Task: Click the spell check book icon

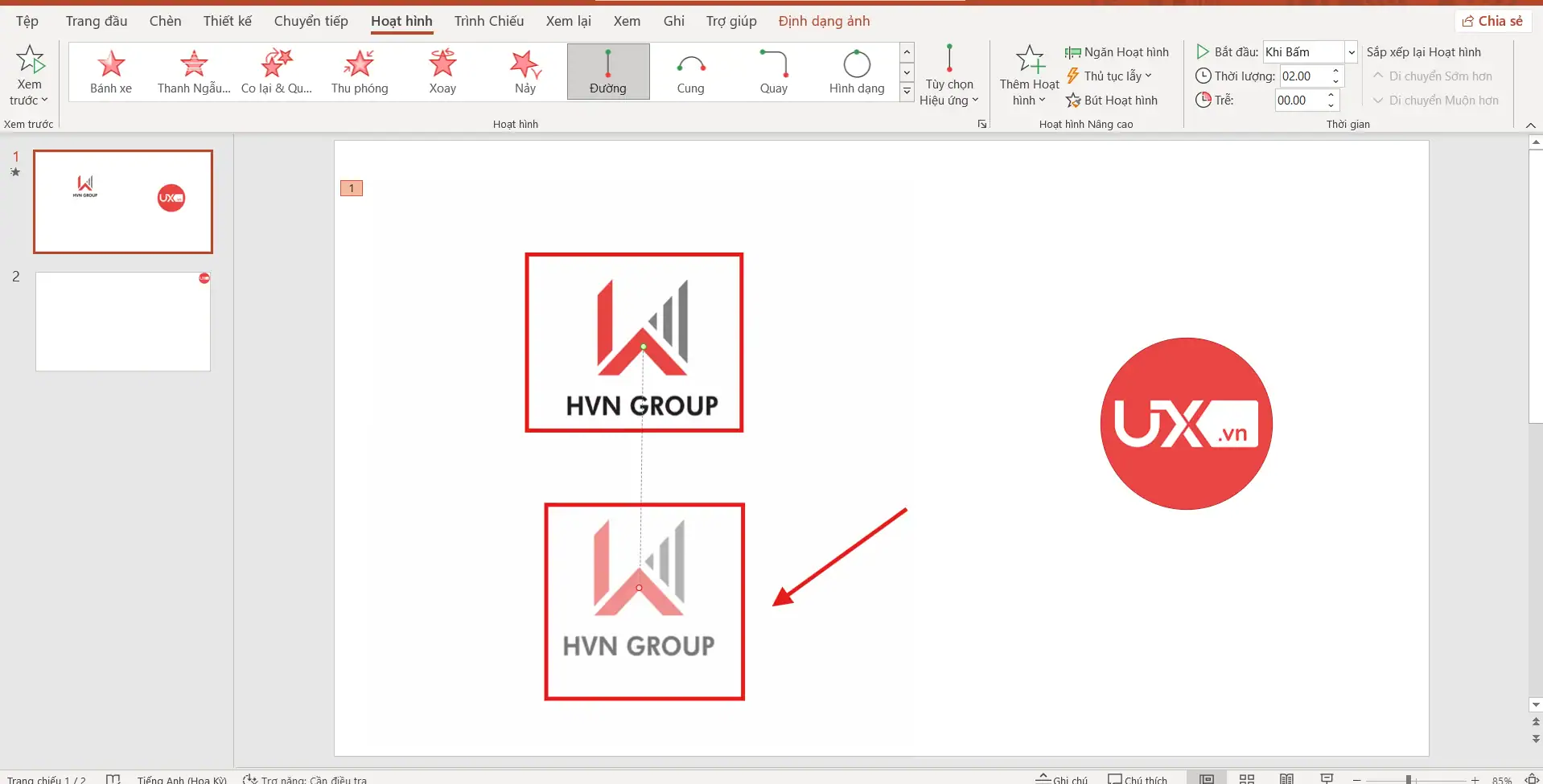Action: pyautogui.click(x=113, y=778)
